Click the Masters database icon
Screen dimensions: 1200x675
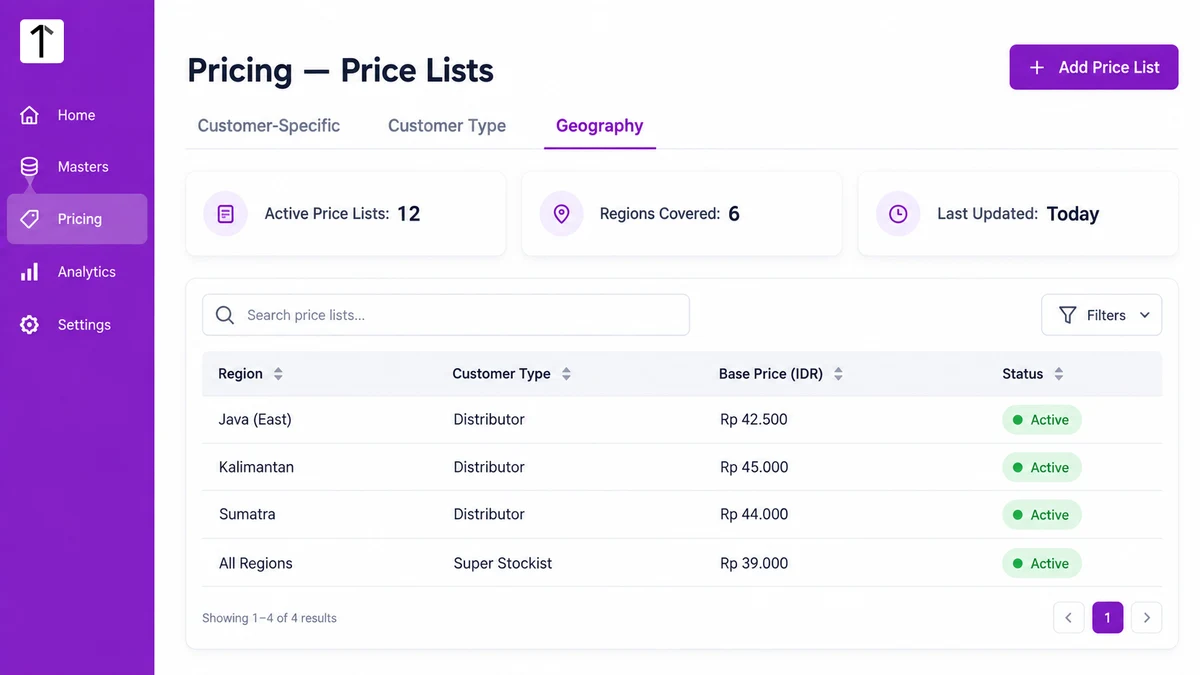[30, 167]
